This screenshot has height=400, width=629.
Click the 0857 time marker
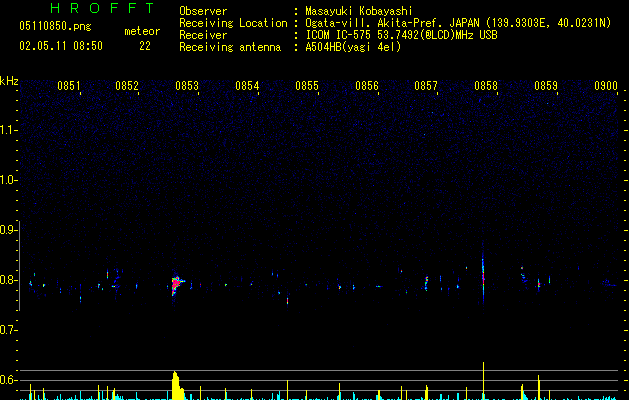click(x=426, y=86)
